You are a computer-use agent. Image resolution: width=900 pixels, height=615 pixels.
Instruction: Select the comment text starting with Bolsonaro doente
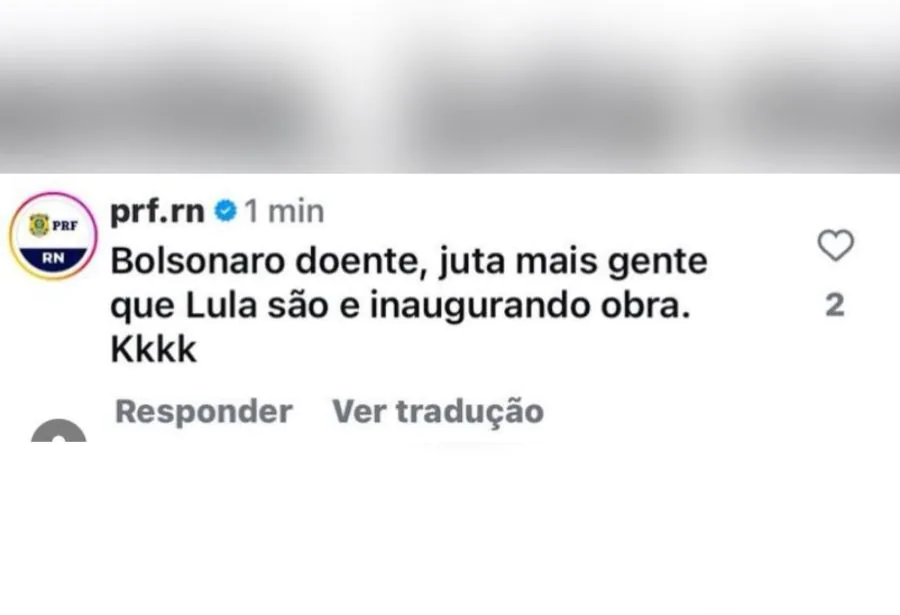pyautogui.click(x=409, y=305)
